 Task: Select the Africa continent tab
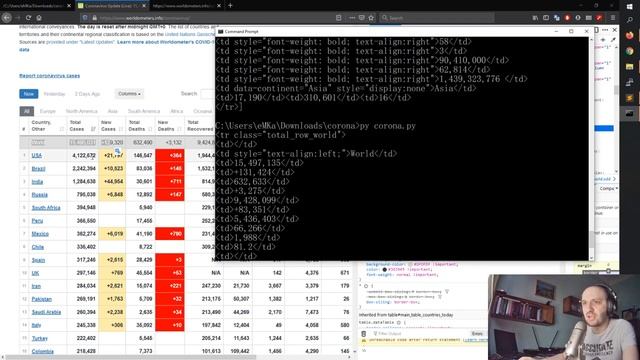[176, 111]
